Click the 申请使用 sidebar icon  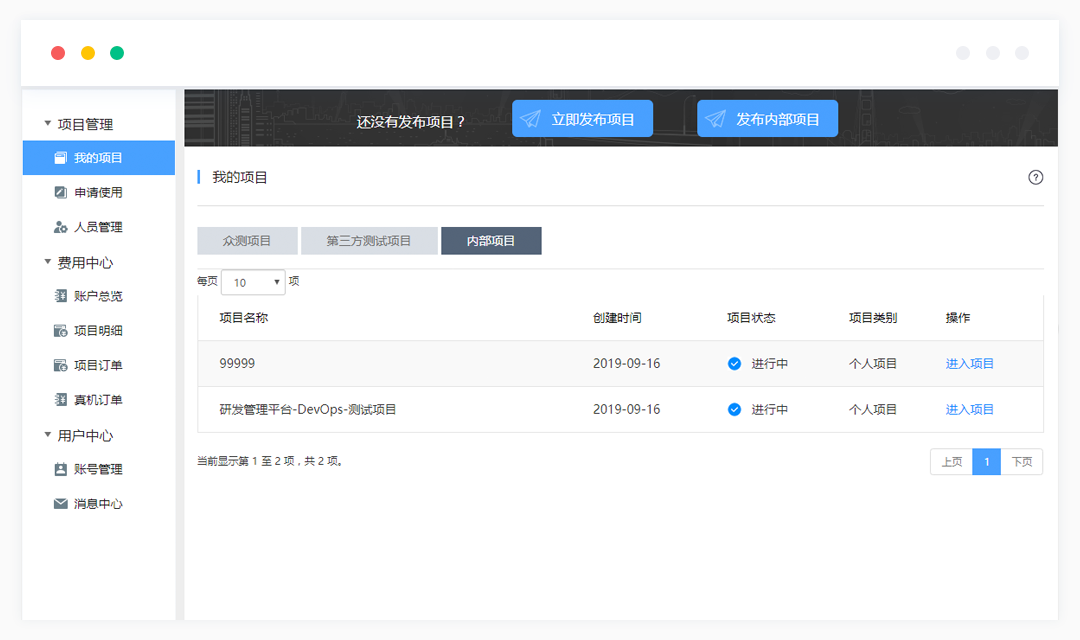tap(60, 192)
